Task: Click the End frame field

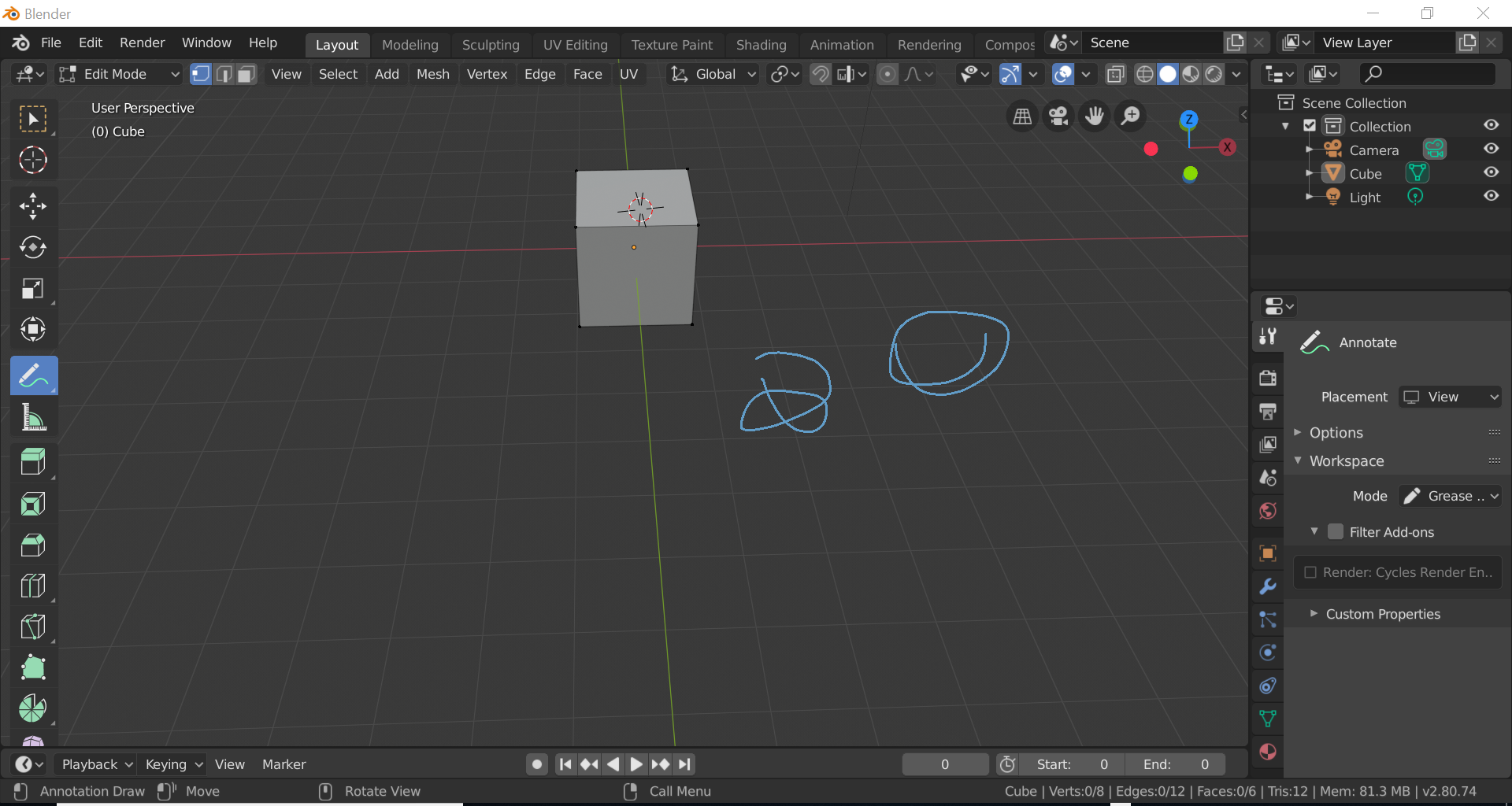Action: click(1175, 764)
